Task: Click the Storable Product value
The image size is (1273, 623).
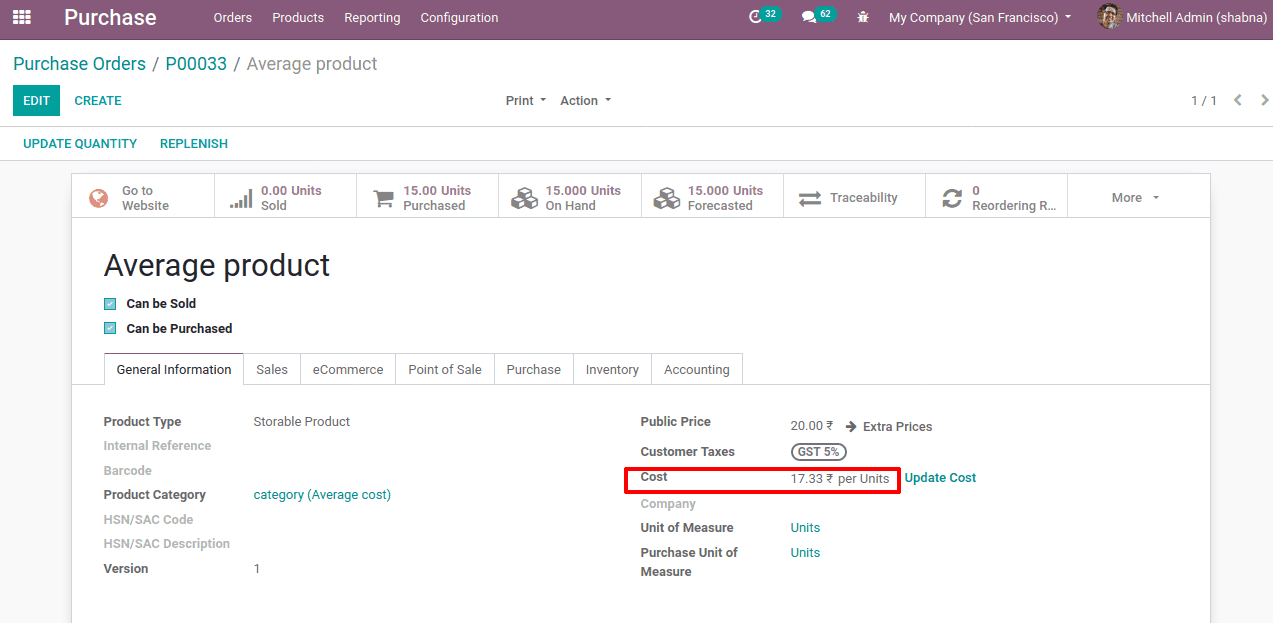Action: point(302,422)
